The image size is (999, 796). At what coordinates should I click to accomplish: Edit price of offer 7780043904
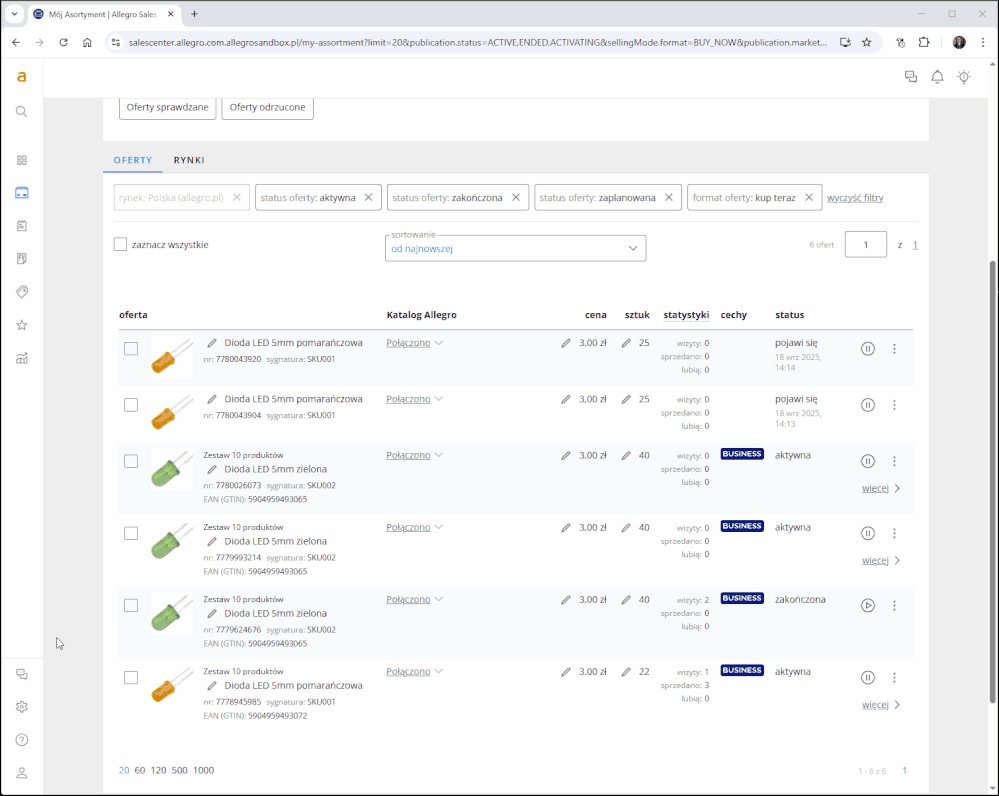coord(566,400)
